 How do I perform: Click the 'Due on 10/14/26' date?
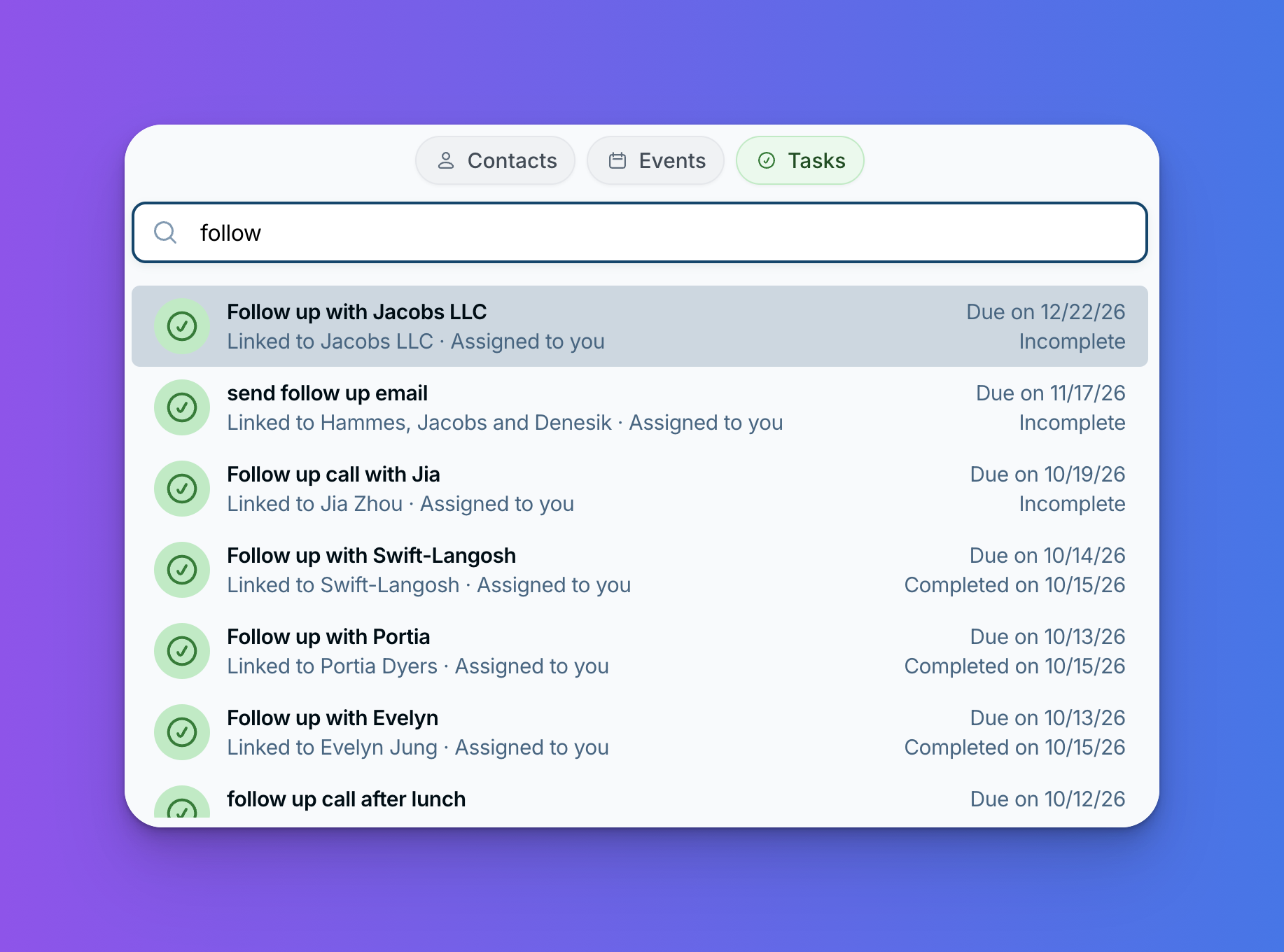(1047, 556)
